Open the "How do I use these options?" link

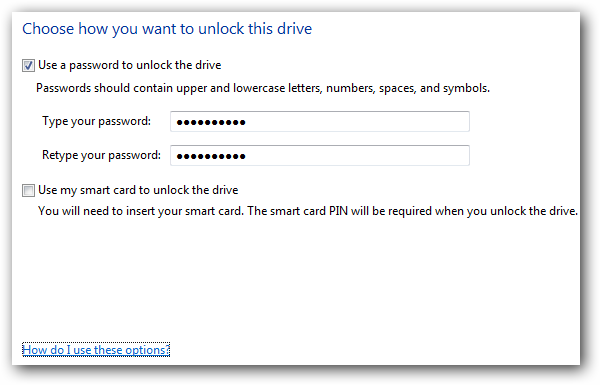pyautogui.click(x=96, y=350)
